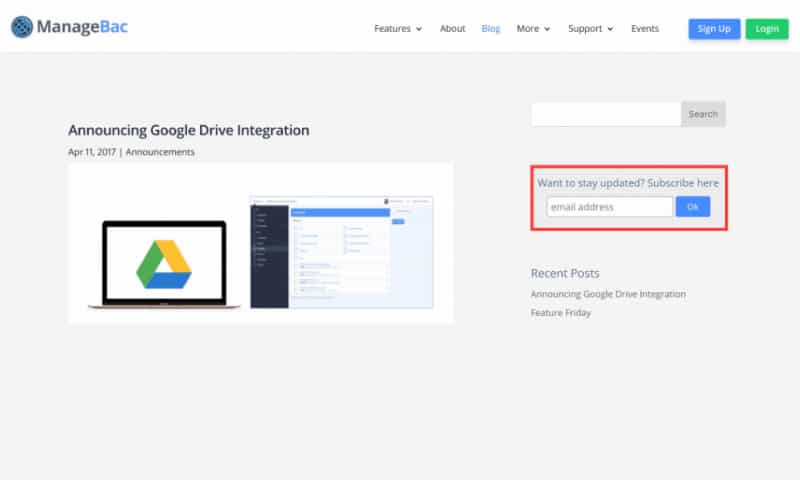Image resolution: width=800 pixels, height=480 pixels.
Task: Click the Sign Up button
Action: pyautogui.click(x=714, y=29)
